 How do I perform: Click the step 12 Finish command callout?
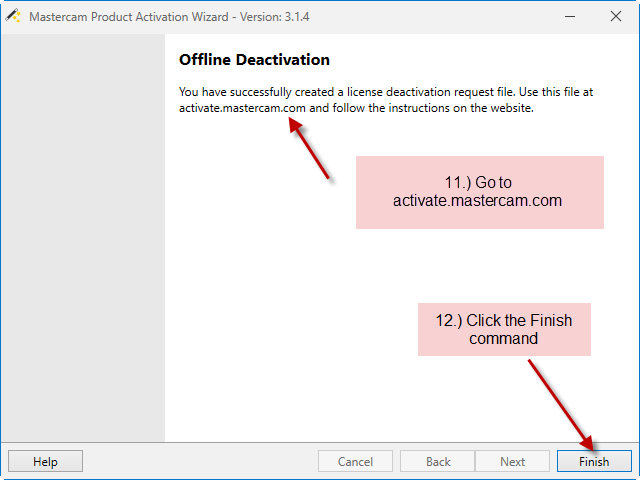pyautogui.click(x=504, y=329)
